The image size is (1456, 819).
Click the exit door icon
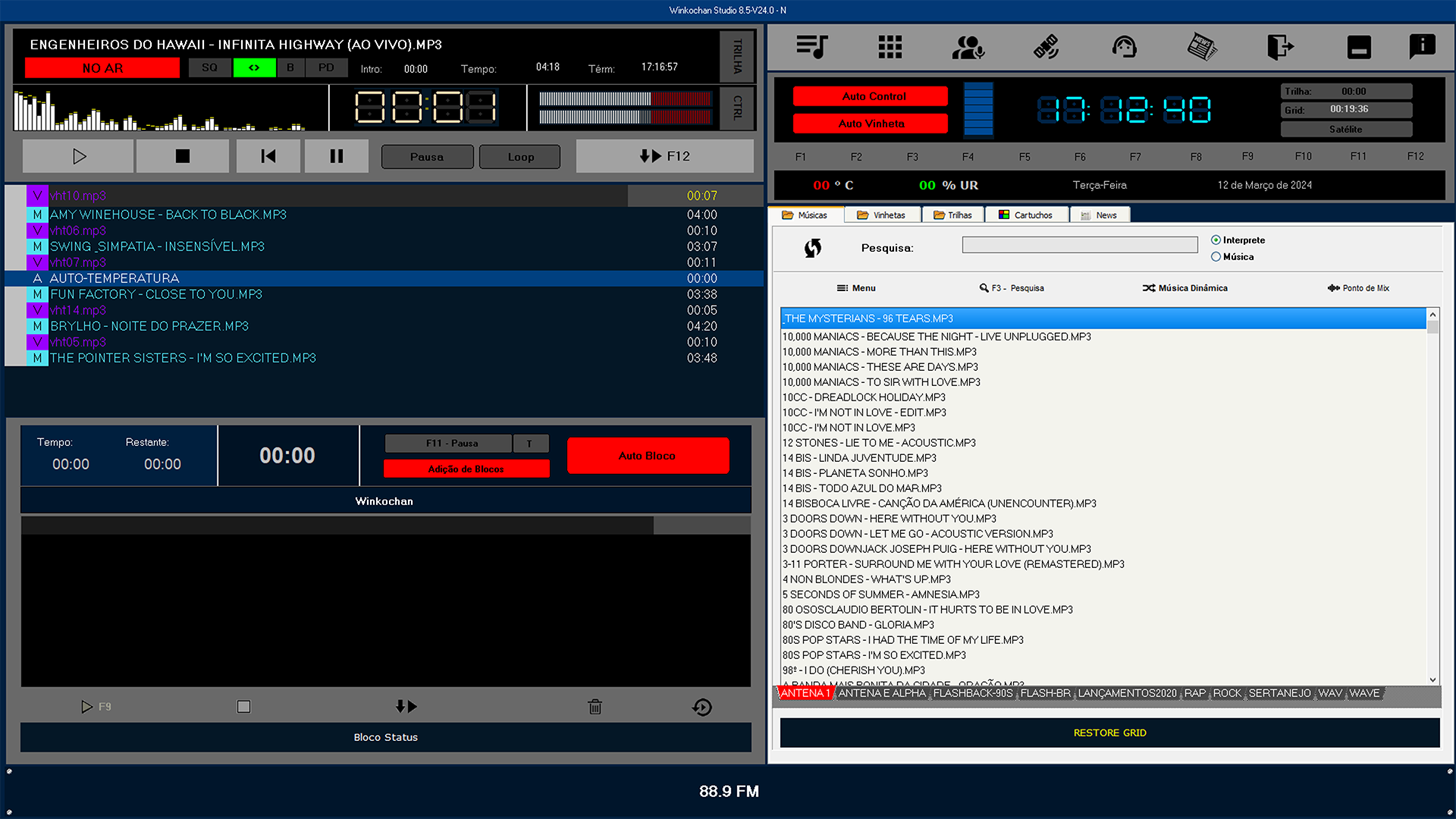[1280, 47]
